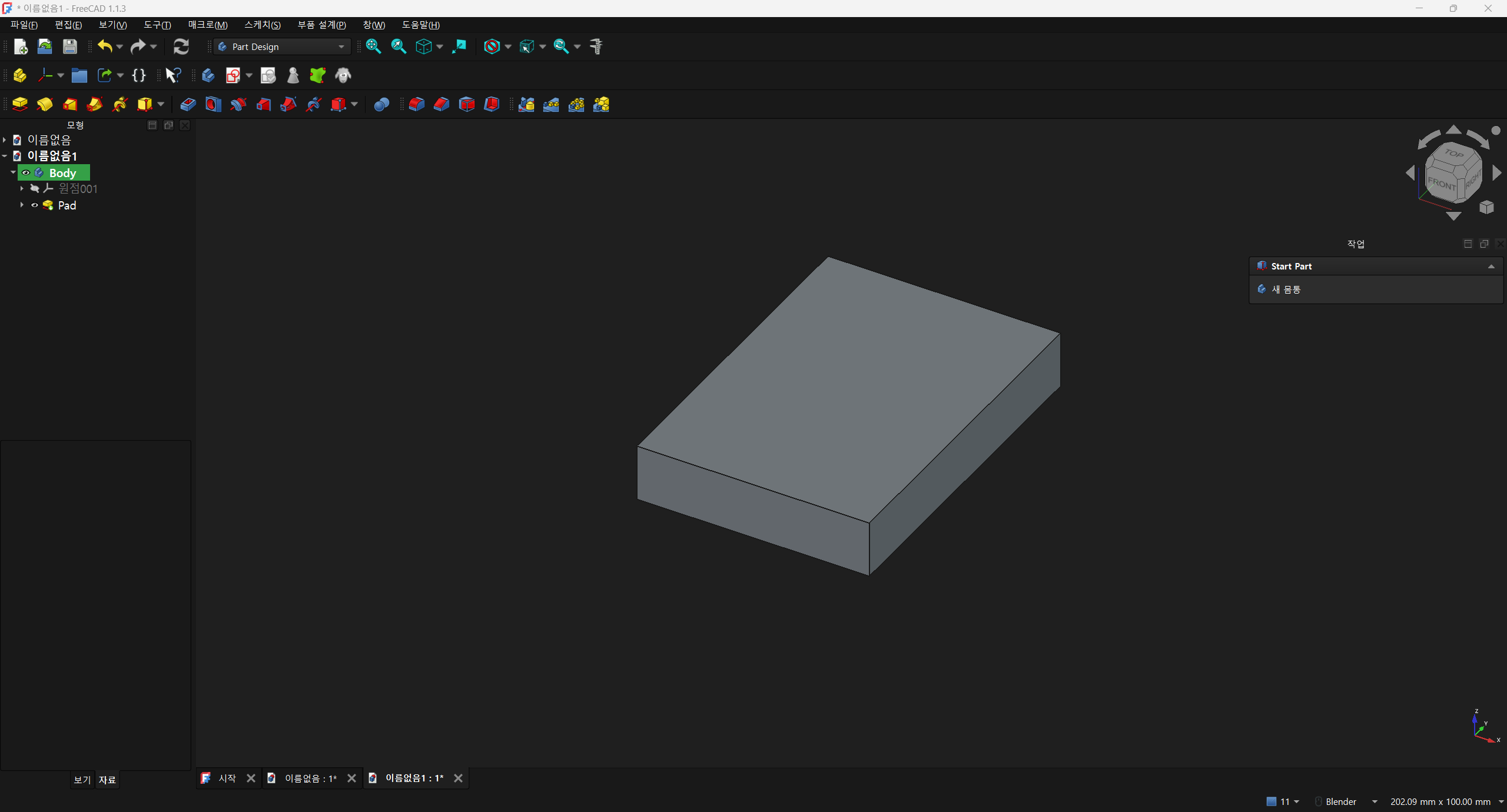The height and width of the screenshot is (812, 1507).
Task: Open the Boolean operation tool
Action: coord(381,105)
